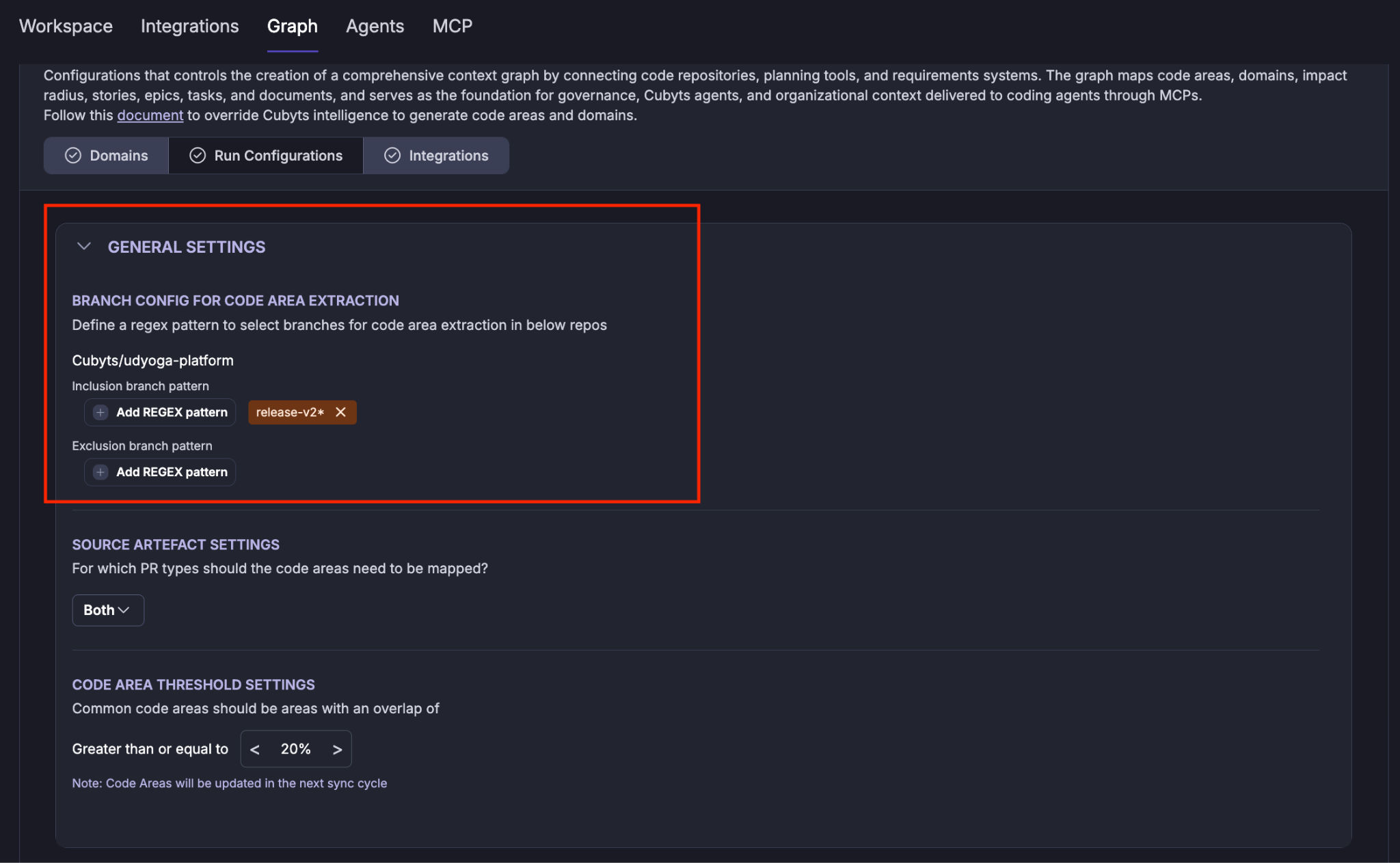Add REGEX pattern under Exclusion branch pattern
Screen dimensions: 1400x863
point(160,471)
